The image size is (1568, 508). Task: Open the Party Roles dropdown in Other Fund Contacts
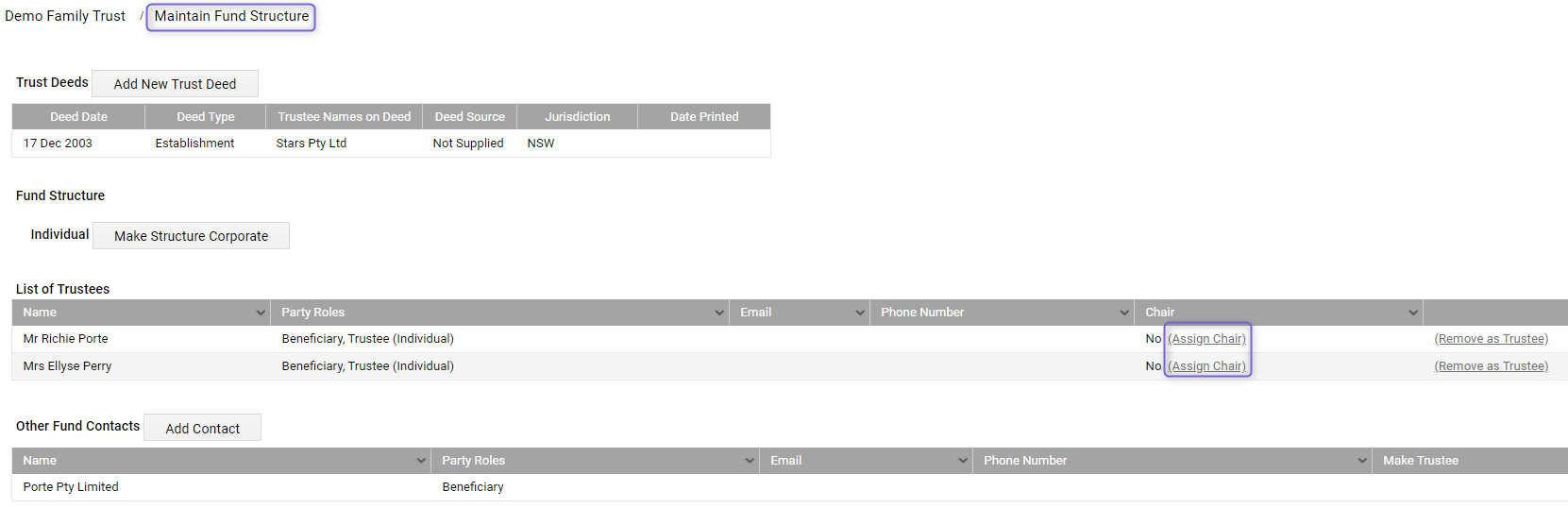coord(750,461)
